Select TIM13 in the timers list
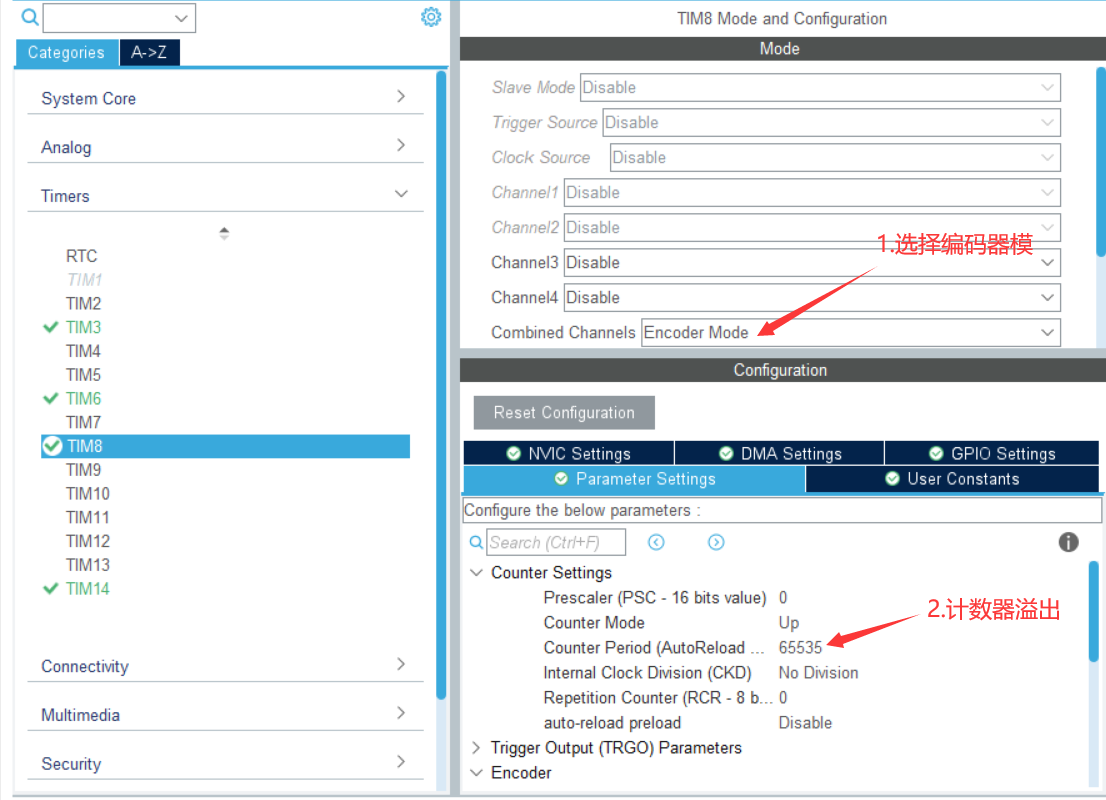This screenshot has height=800, width=1106. click(x=87, y=565)
